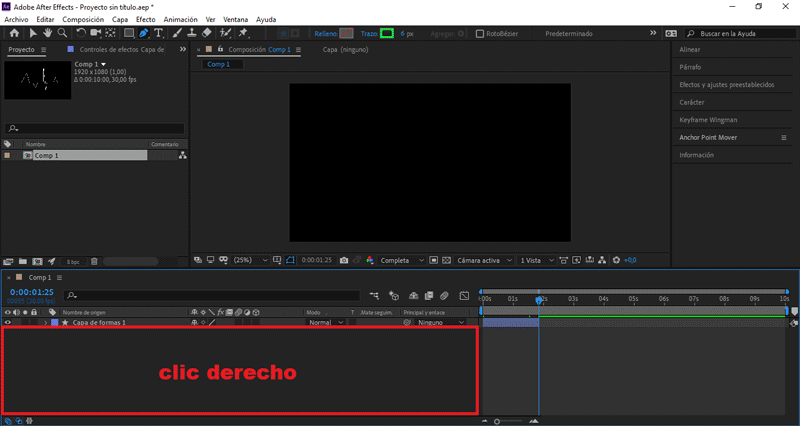Toggle the Shy layers hide switch
The image size is (800, 426).
tap(413, 295)
